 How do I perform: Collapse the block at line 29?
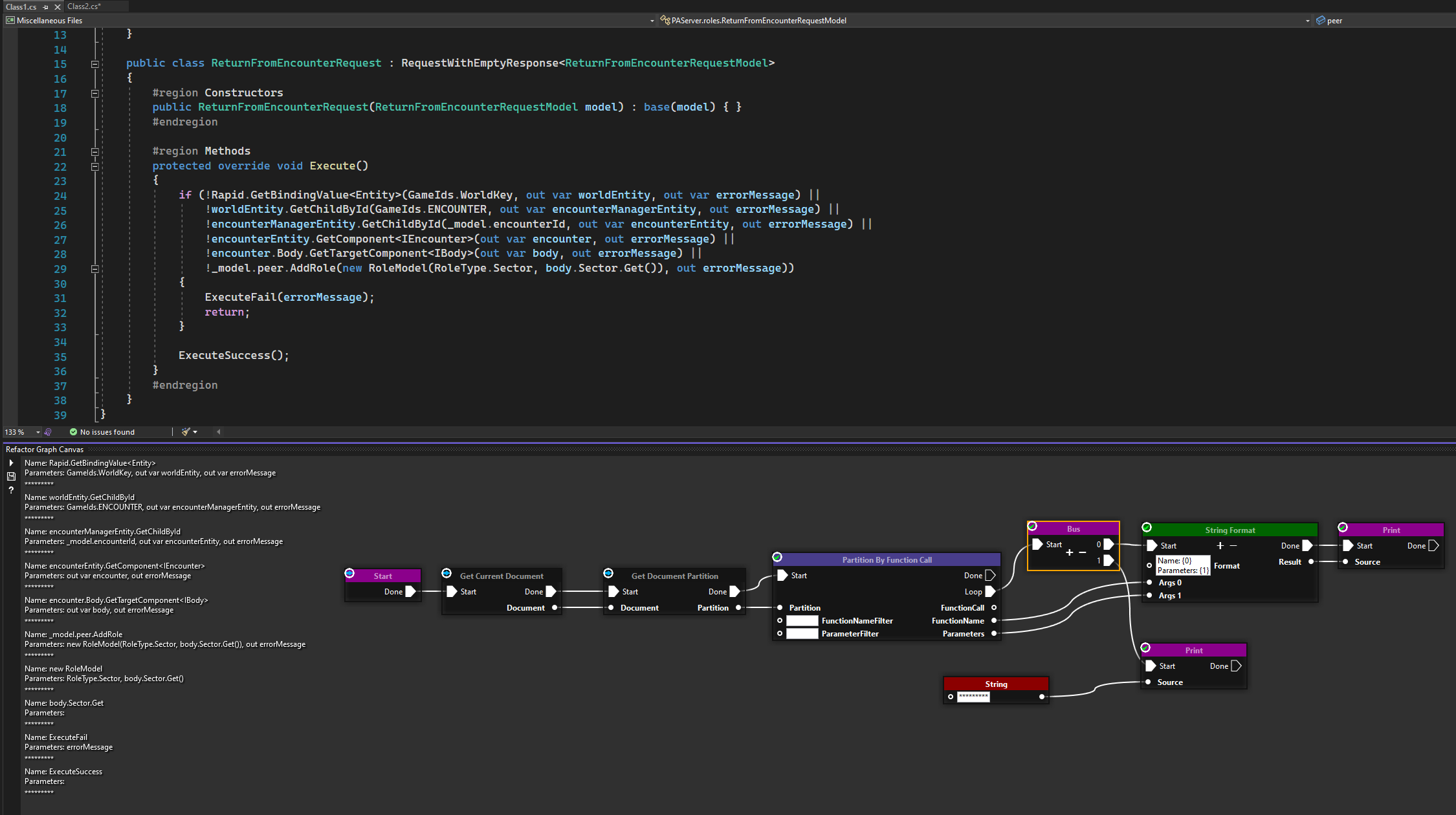point(94,269)
